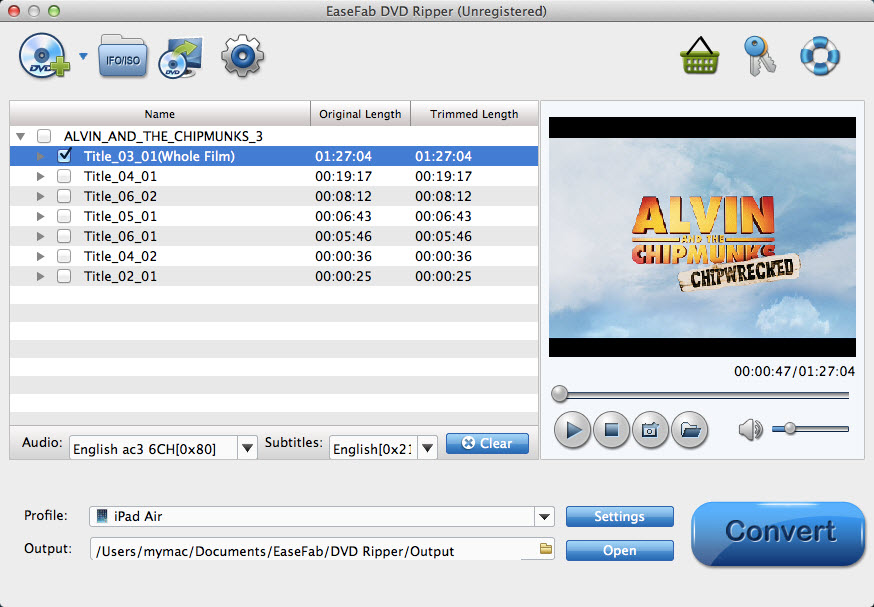Check the Title_05_01 checkbox
This screenshot has height=607, width=874.
tap(64, 216)
